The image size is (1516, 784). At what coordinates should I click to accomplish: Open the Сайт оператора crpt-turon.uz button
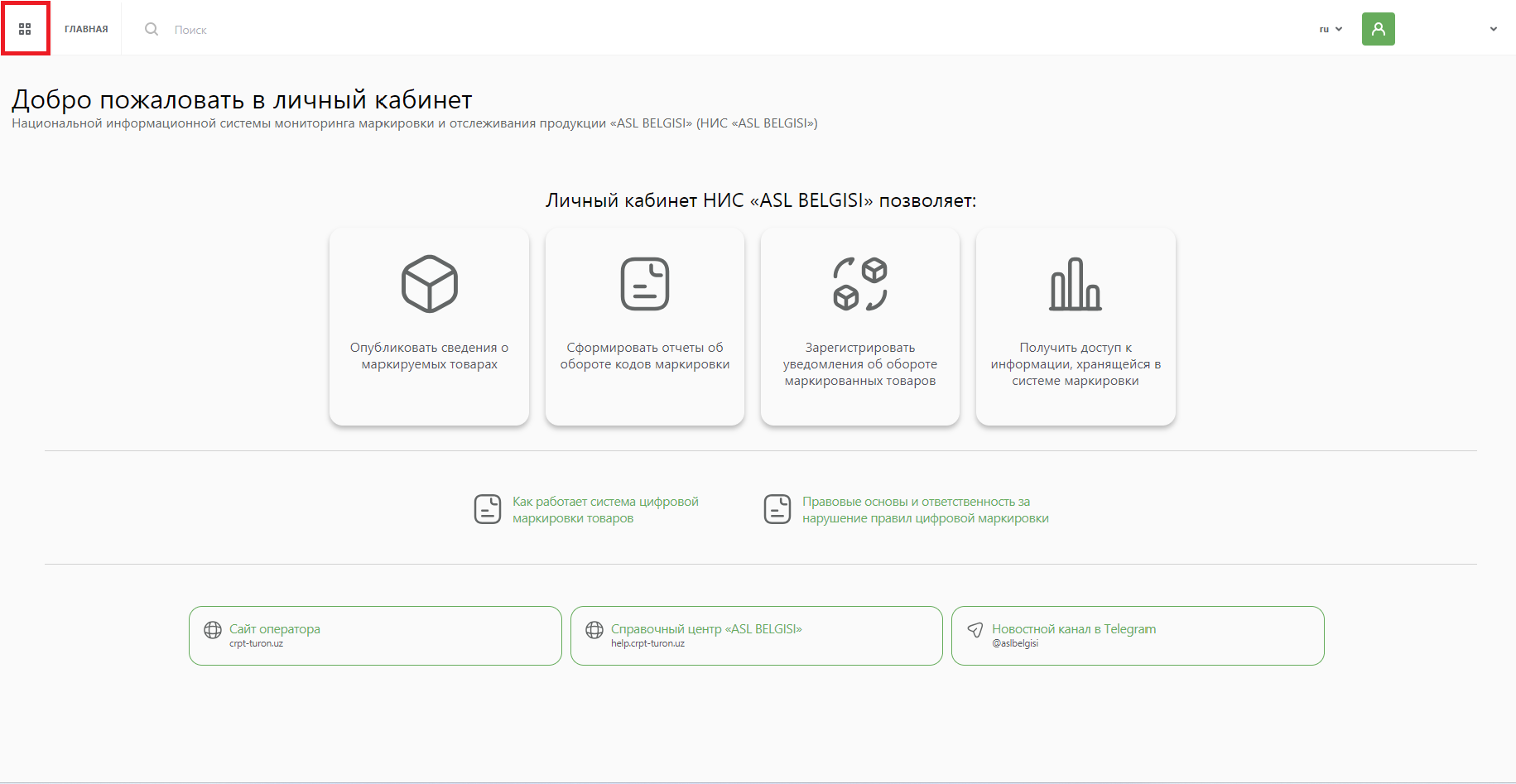tap(375, 636)
